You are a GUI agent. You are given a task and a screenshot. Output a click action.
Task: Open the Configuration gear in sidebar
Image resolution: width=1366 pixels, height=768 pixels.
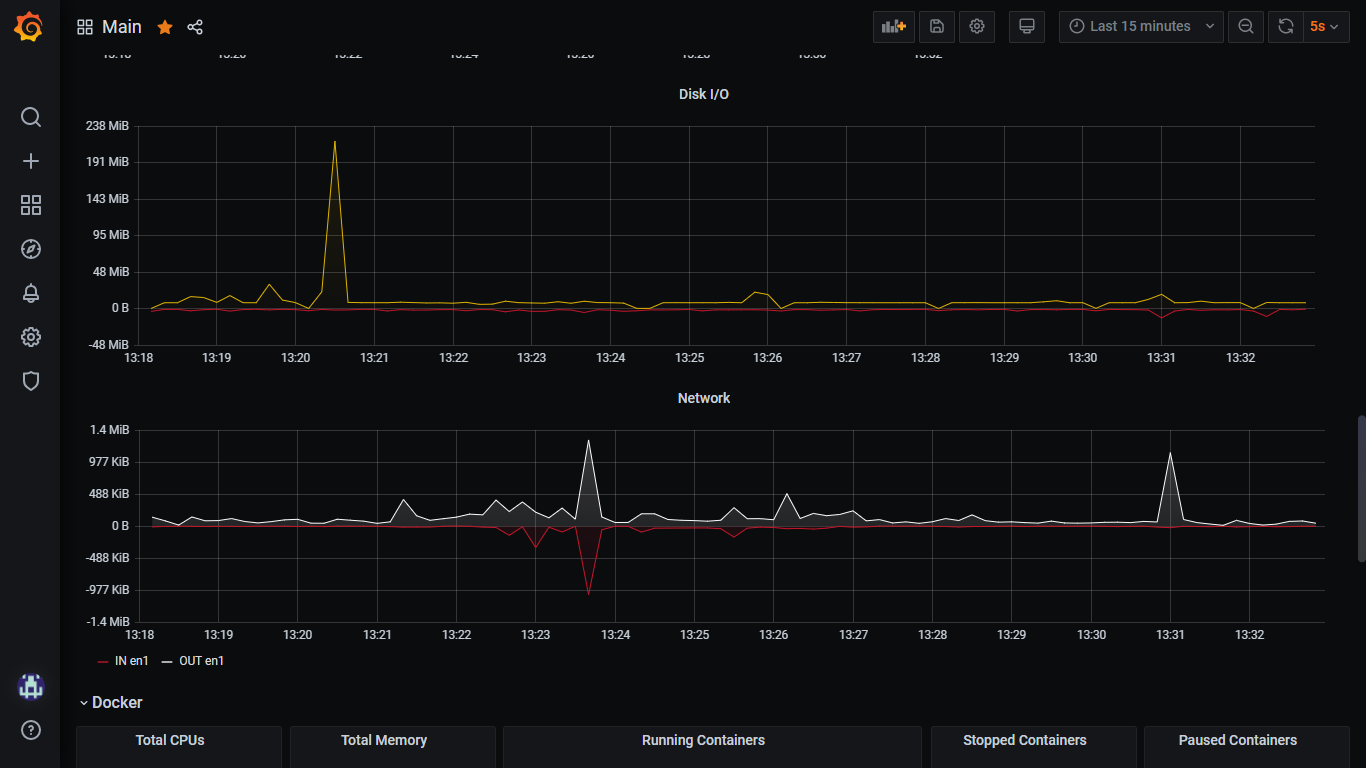(x=31, y=337)
